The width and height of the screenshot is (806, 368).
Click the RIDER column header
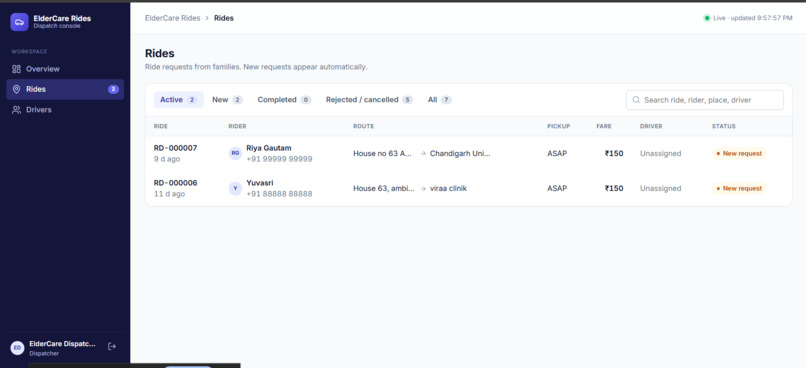[237, 126]
